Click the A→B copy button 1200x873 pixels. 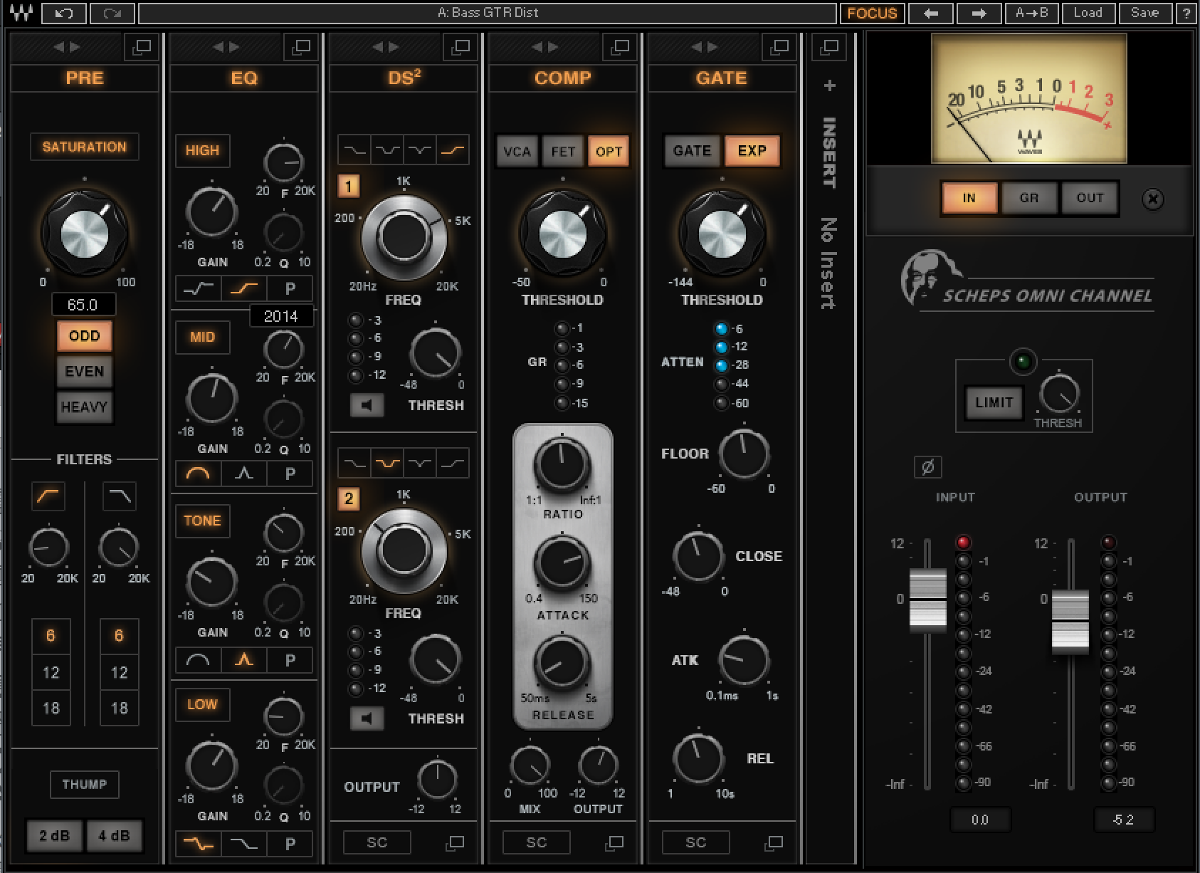coord(1032,13)
